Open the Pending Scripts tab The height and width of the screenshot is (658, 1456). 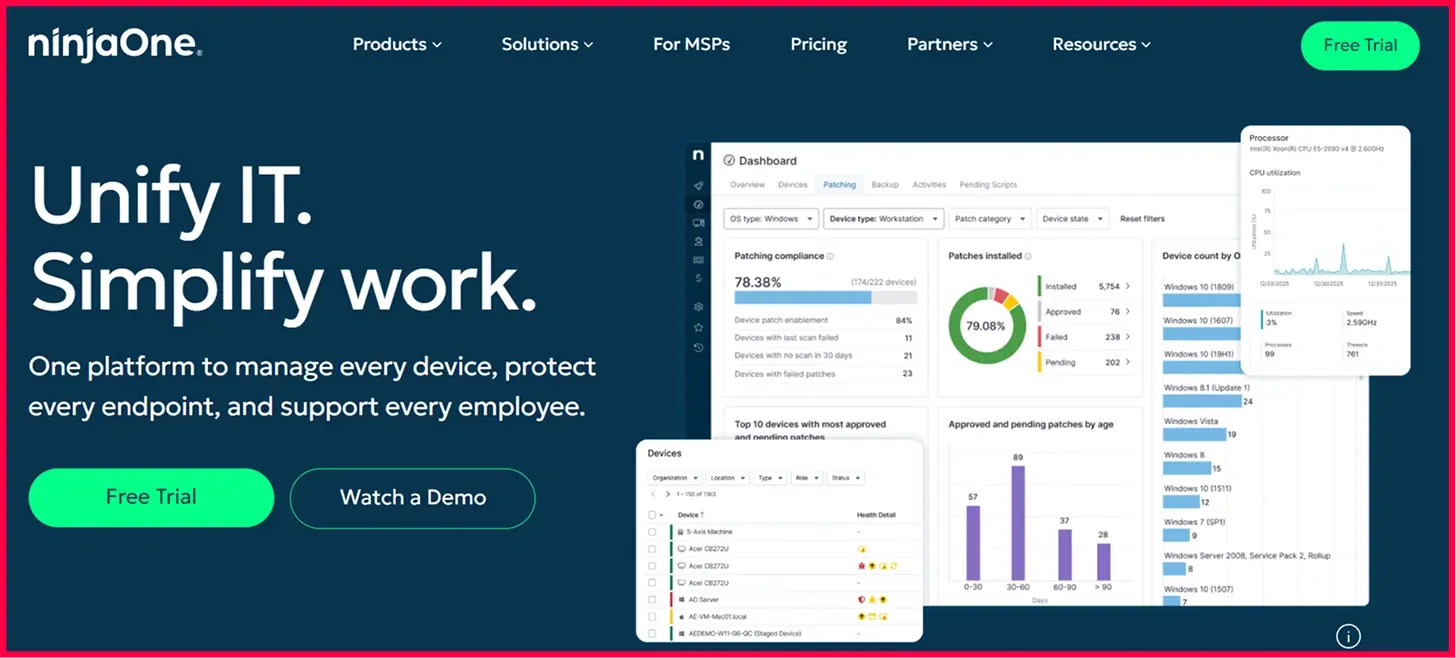click(x=988, y=185)
